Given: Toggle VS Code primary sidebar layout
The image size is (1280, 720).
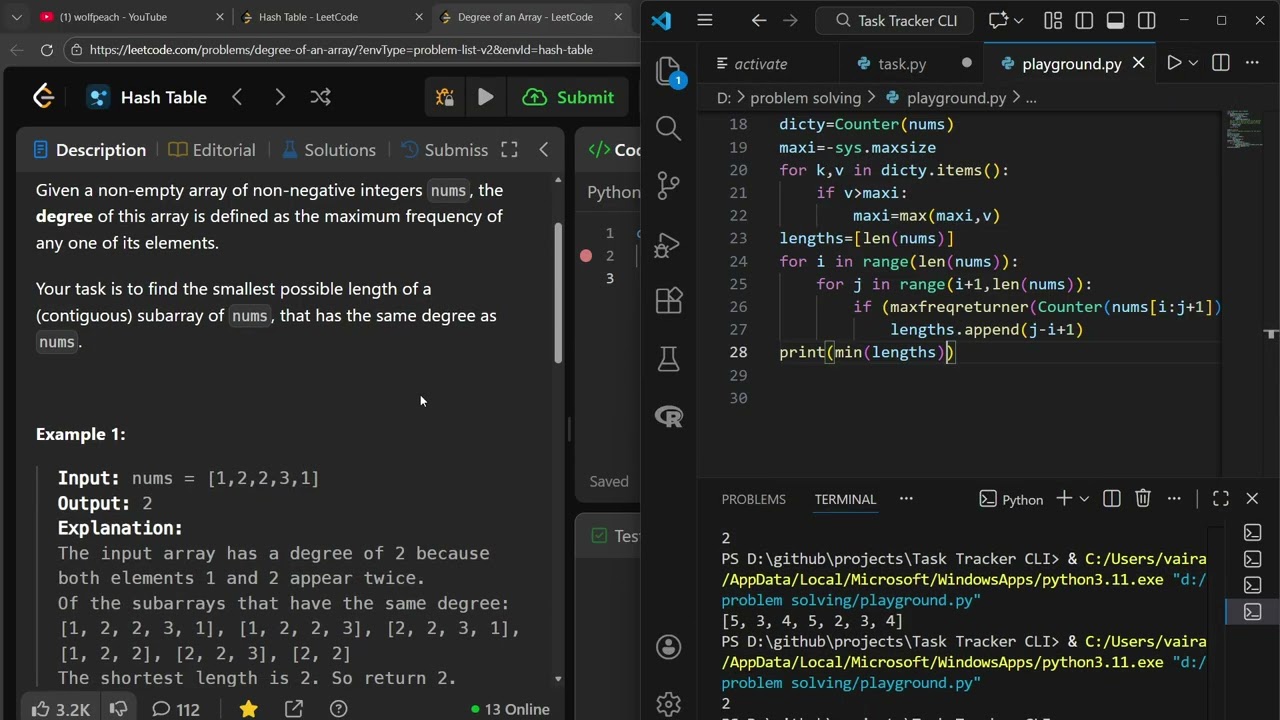Looking at the screenshot, I should 1084,20.
